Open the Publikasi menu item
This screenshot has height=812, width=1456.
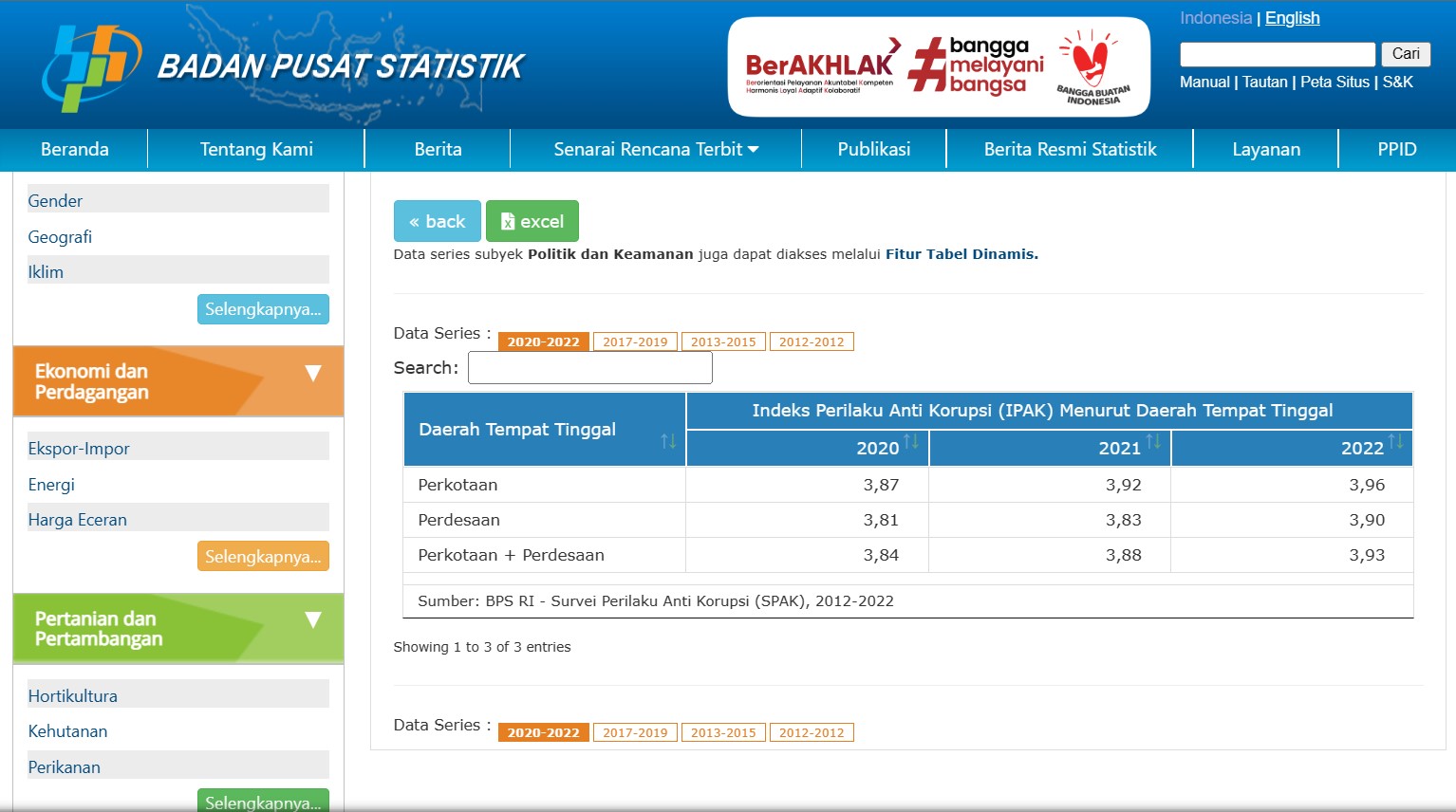point(873,149)
